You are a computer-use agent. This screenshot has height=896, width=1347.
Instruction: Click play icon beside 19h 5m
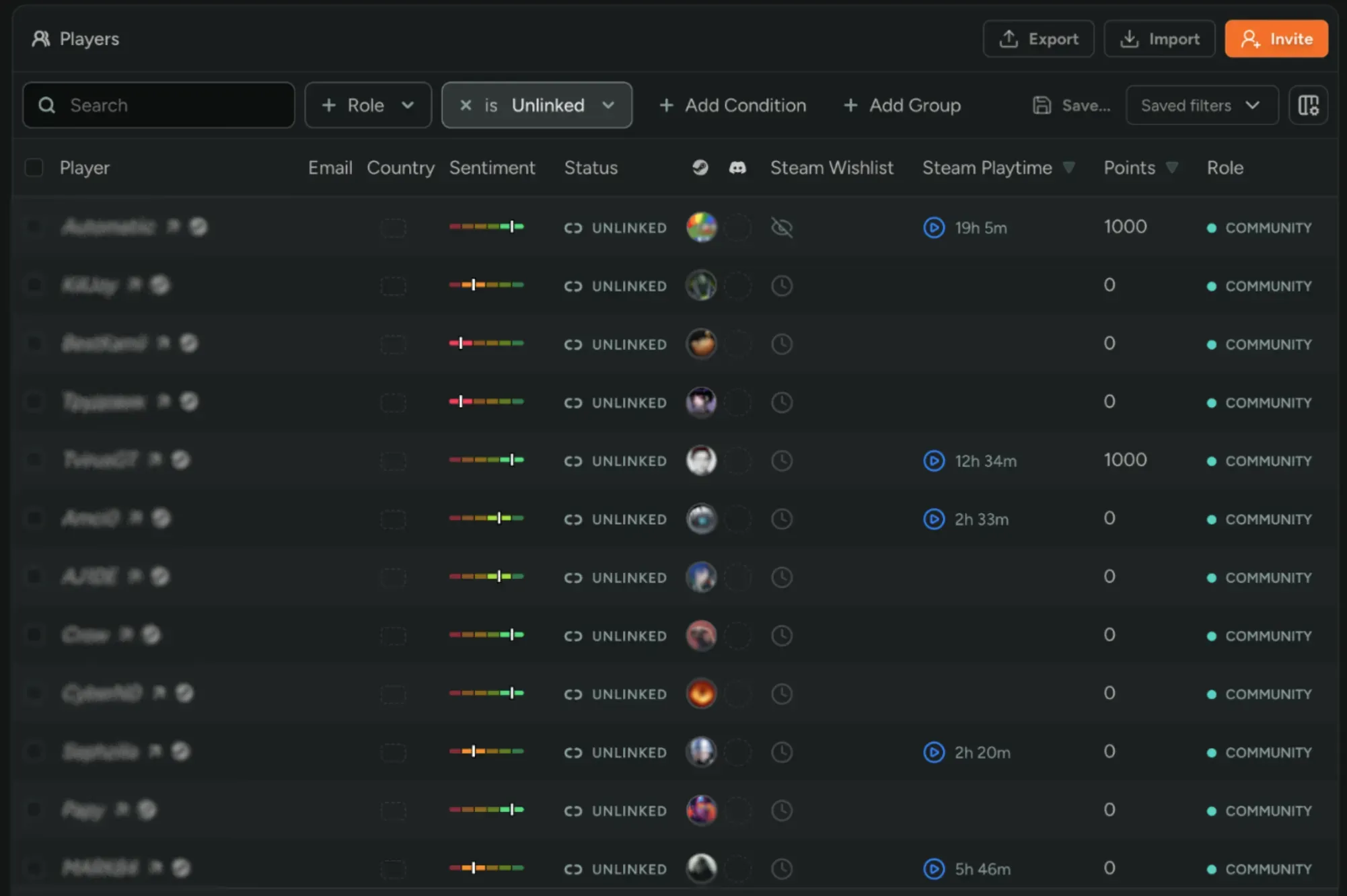[934, 227]
